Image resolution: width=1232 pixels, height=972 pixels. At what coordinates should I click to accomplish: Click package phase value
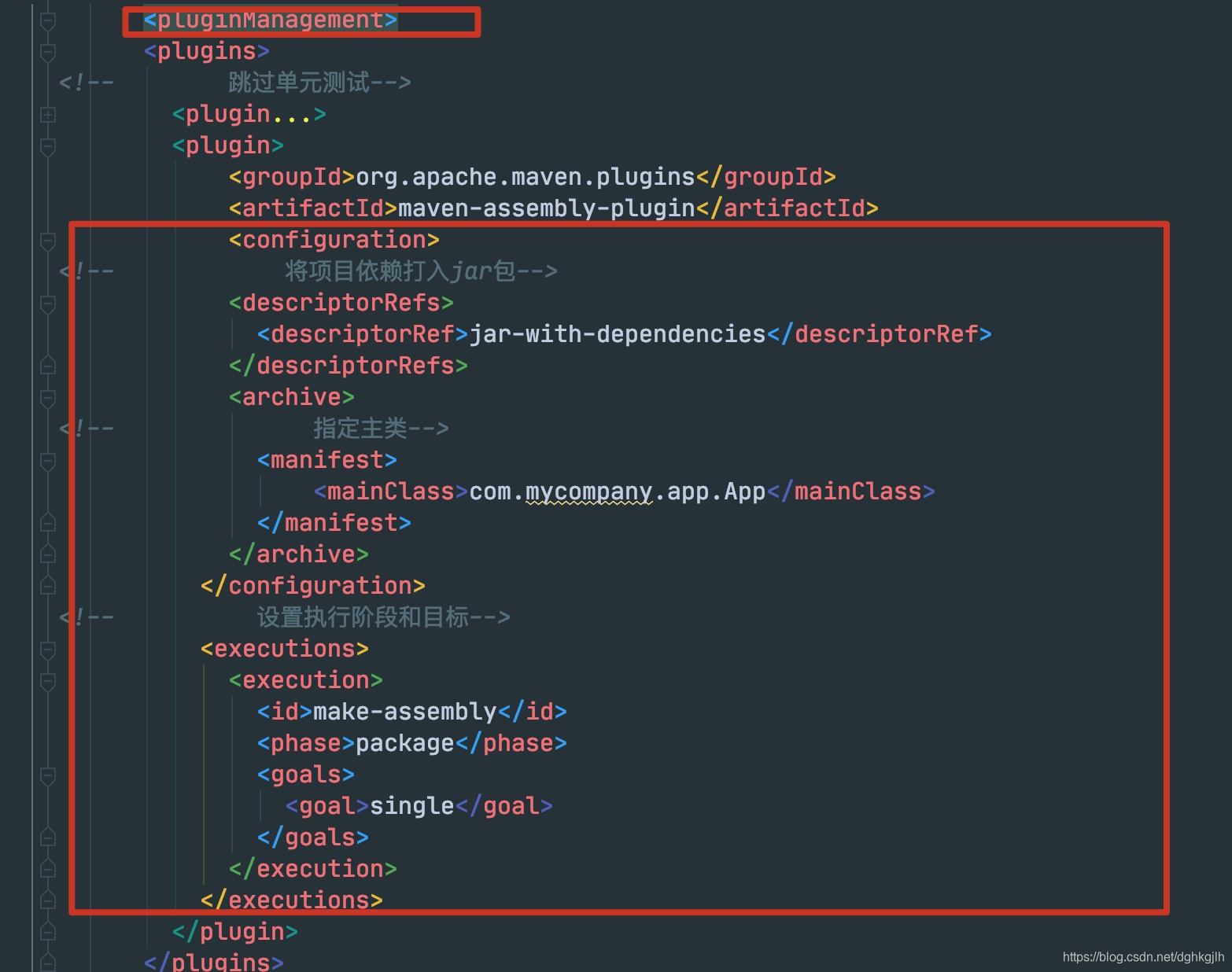pos(405,744)
